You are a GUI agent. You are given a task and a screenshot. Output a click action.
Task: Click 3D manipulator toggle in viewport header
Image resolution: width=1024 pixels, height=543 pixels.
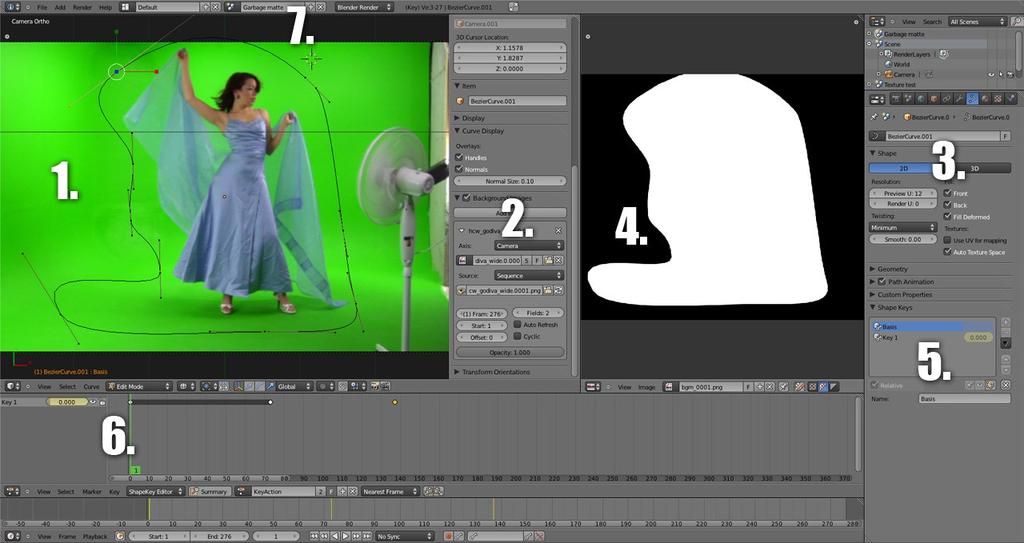click(x=236, y=386)
